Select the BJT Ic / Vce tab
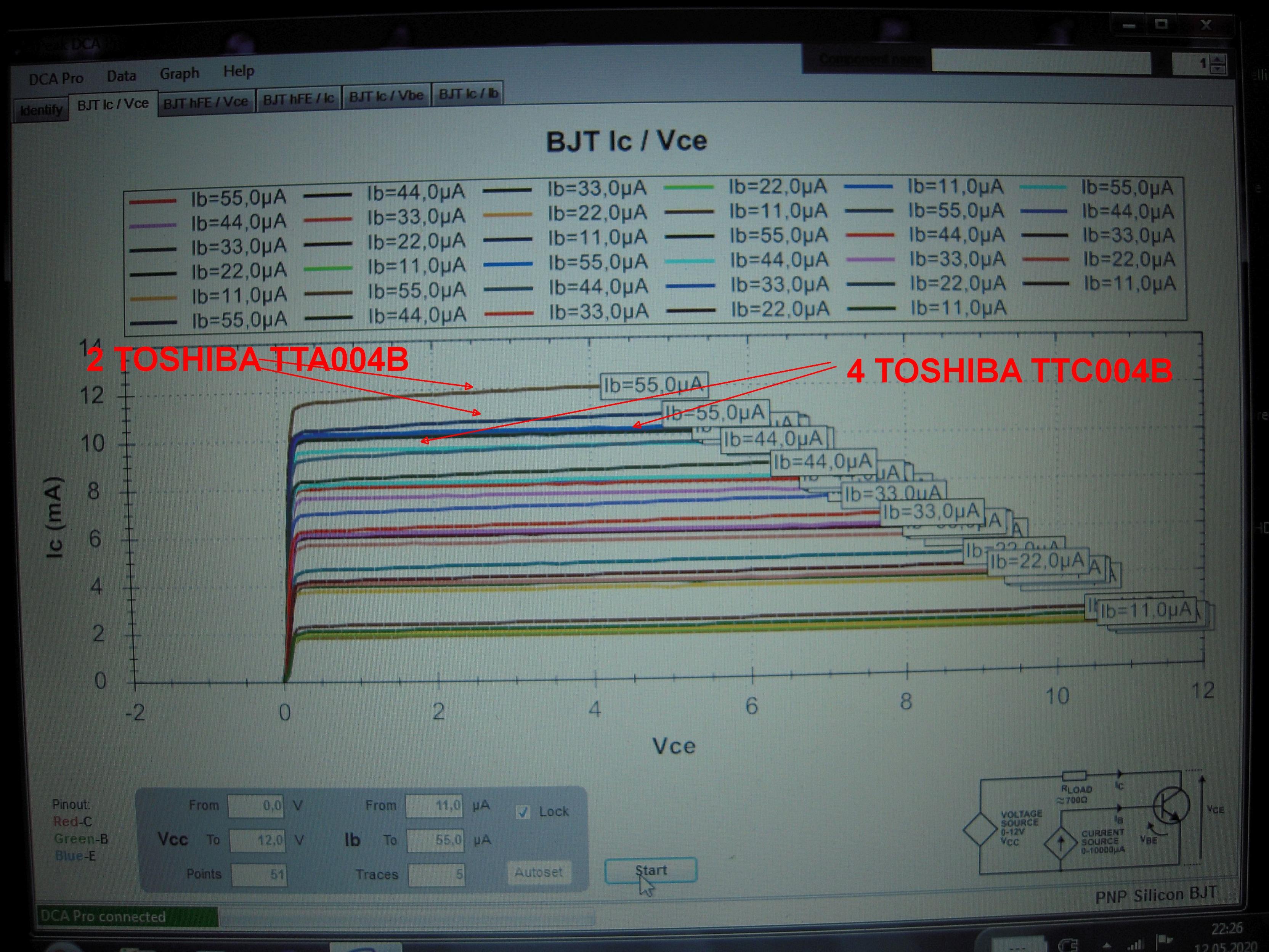Screen dimensions: 1269x952 pos(113,104)
